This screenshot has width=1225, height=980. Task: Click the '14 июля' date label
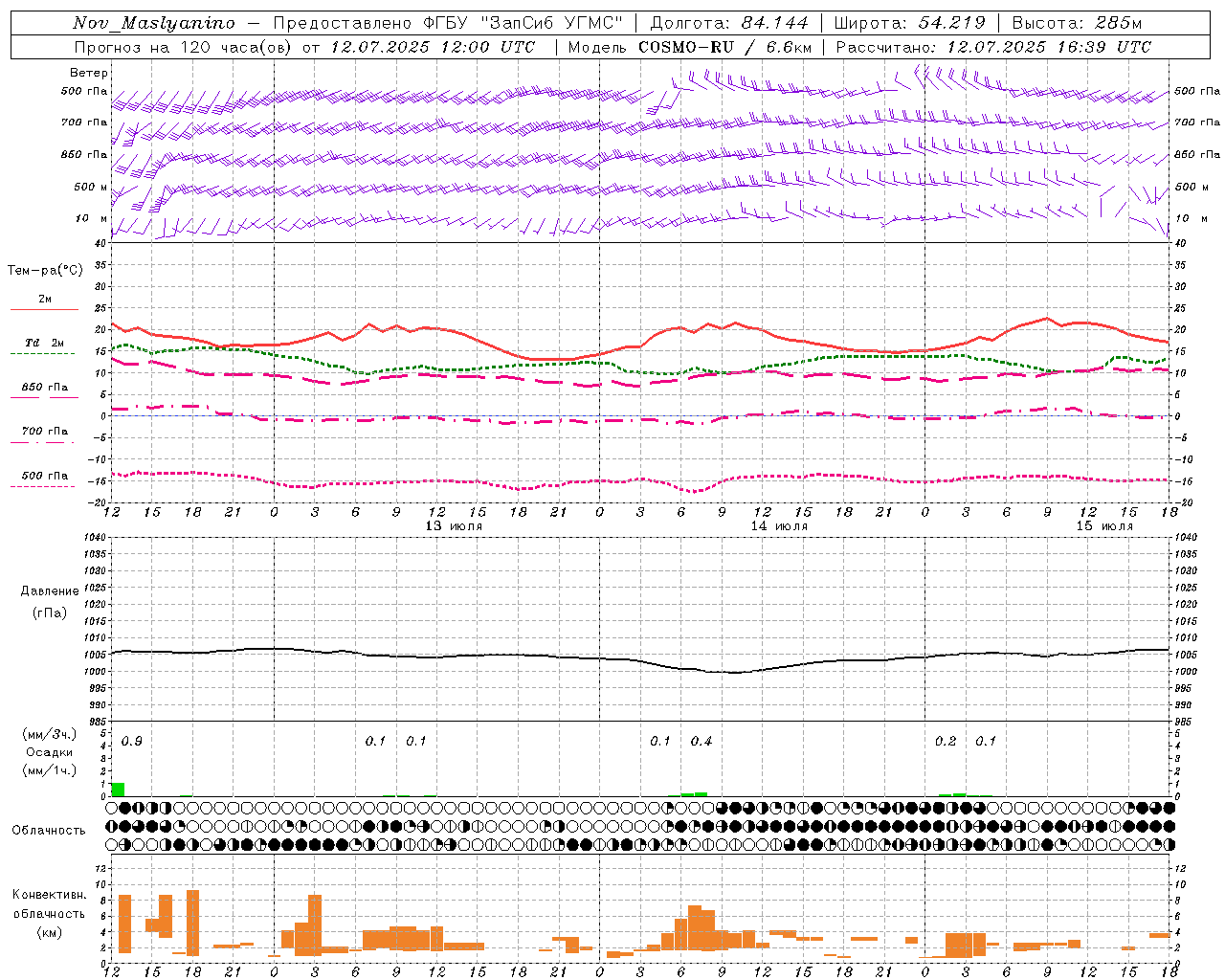(x=779, y=526)
